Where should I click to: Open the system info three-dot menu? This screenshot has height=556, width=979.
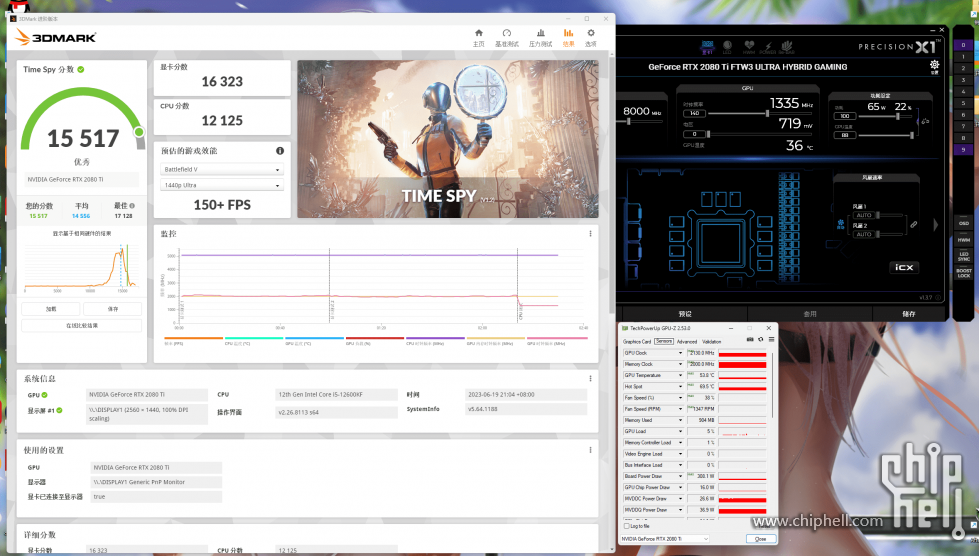(590, 378)
